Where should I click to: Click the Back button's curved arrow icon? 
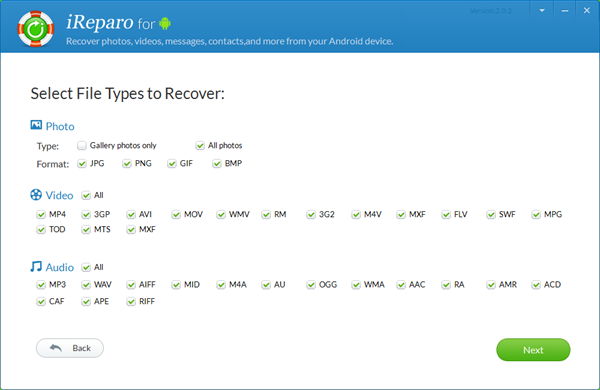click(56, 348)
